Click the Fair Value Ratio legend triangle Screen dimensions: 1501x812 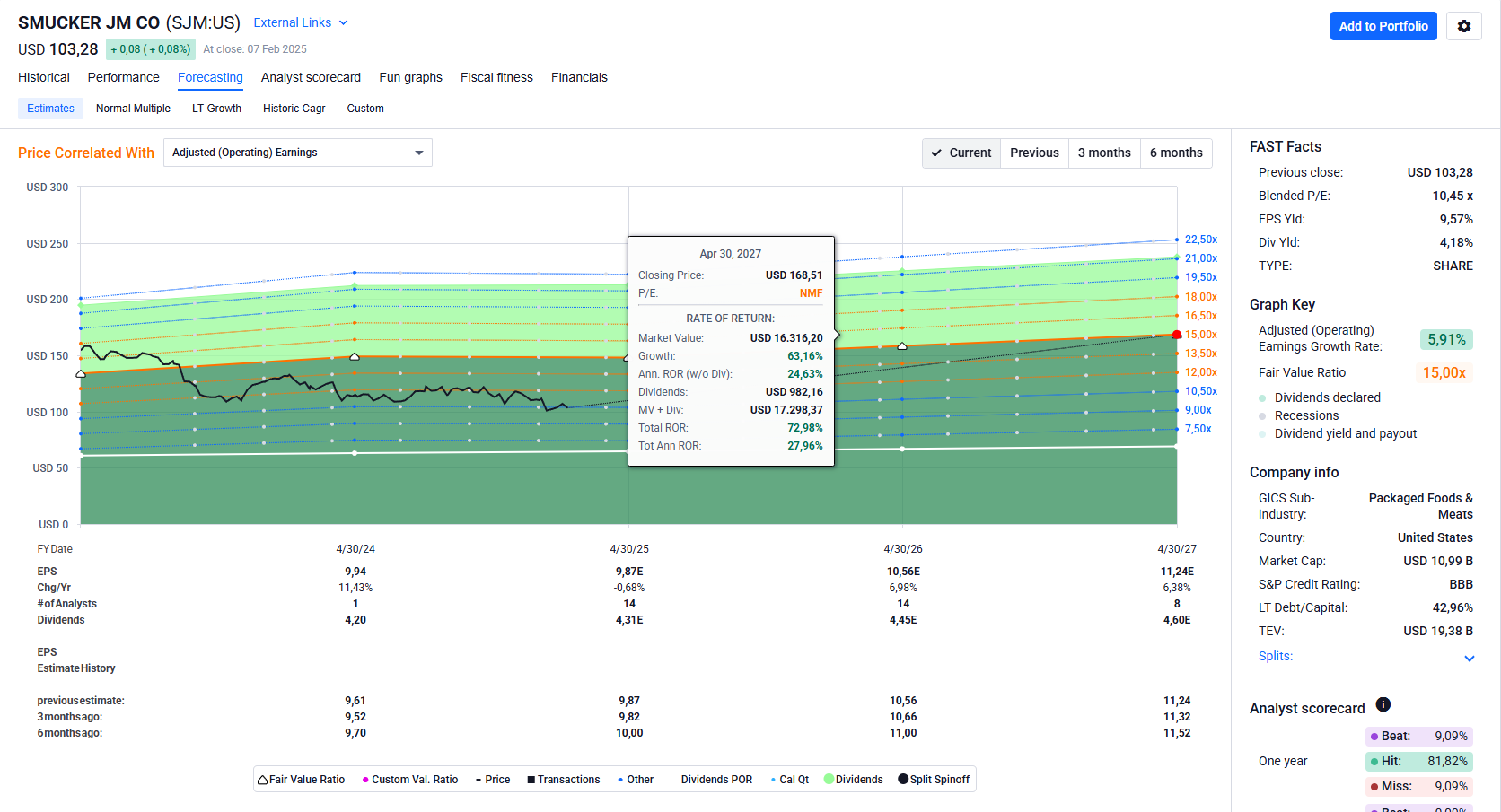[262, 780]
